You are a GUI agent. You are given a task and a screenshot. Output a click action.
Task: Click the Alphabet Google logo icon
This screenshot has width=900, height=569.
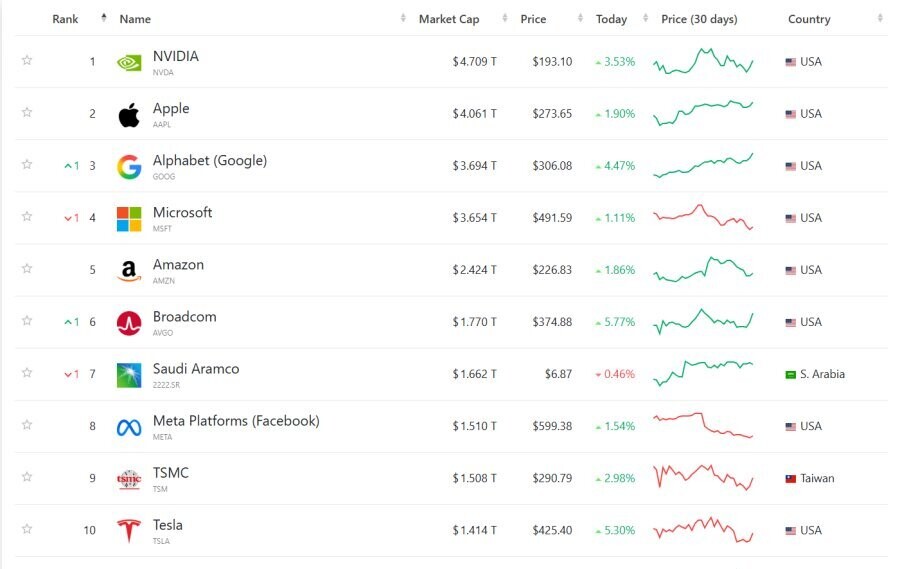129,167
